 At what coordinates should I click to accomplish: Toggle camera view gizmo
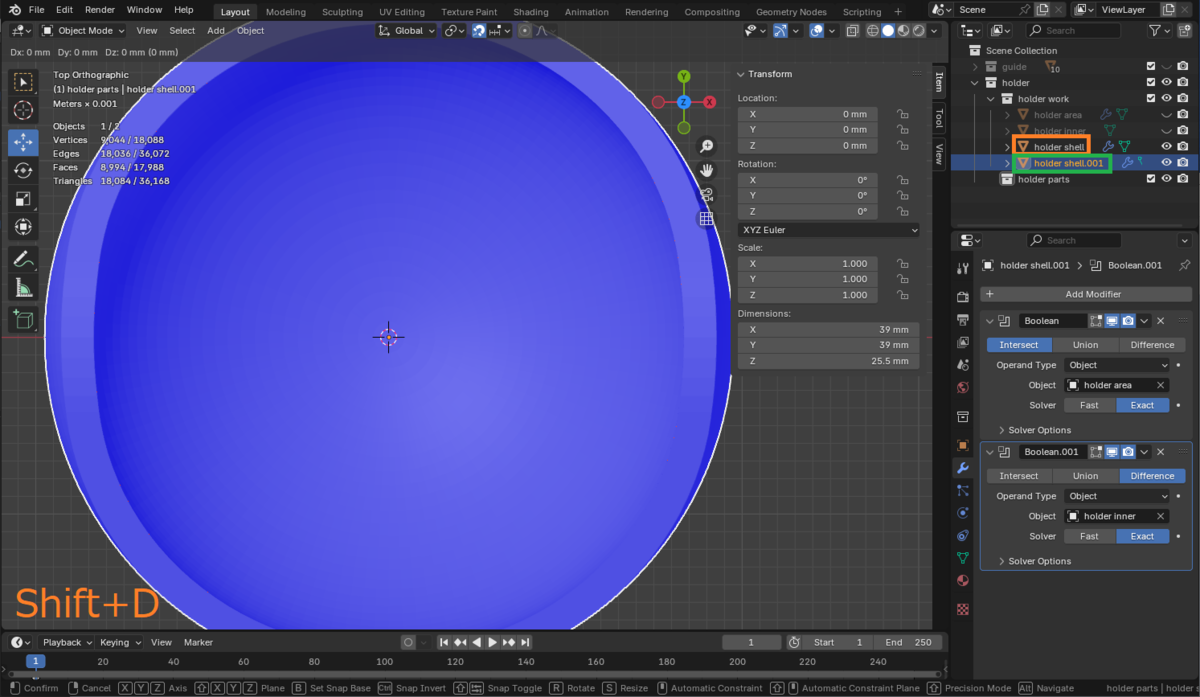(x=707, y=194)
